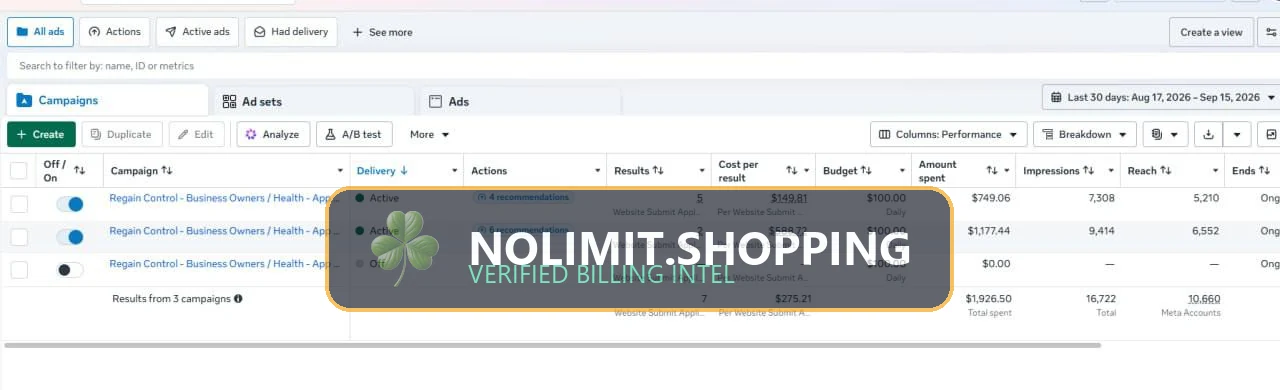Show All ads view
This screenshot has width=1280, height=390.
tap(40, 32)
